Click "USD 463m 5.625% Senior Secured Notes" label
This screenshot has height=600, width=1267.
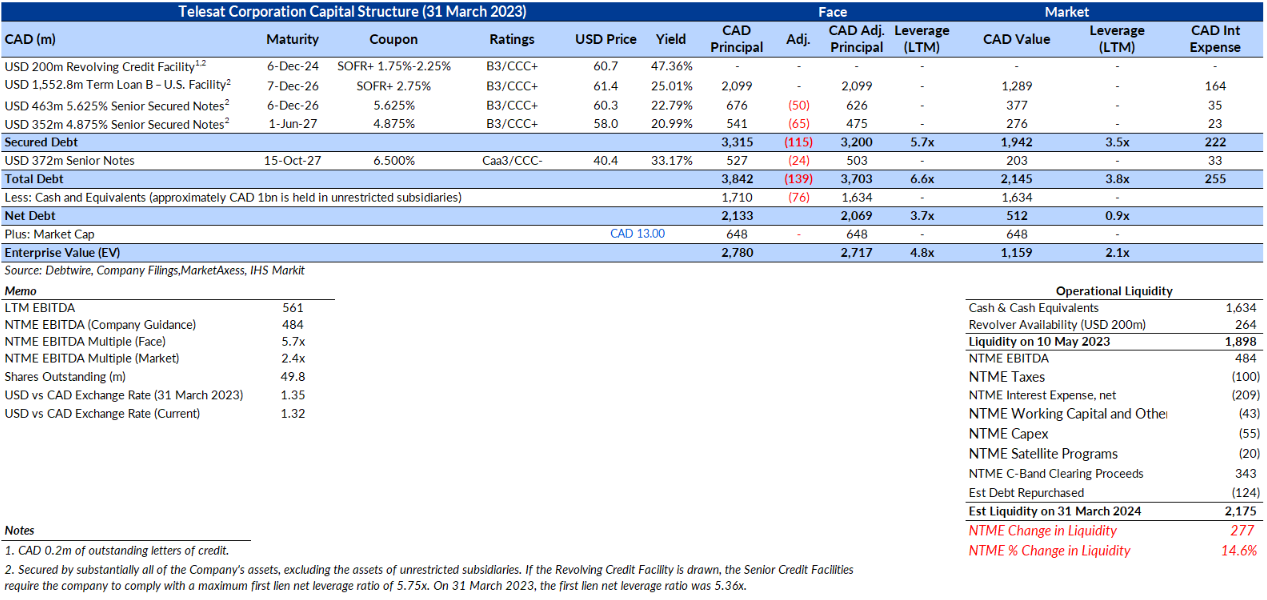[x=119, y=105]
